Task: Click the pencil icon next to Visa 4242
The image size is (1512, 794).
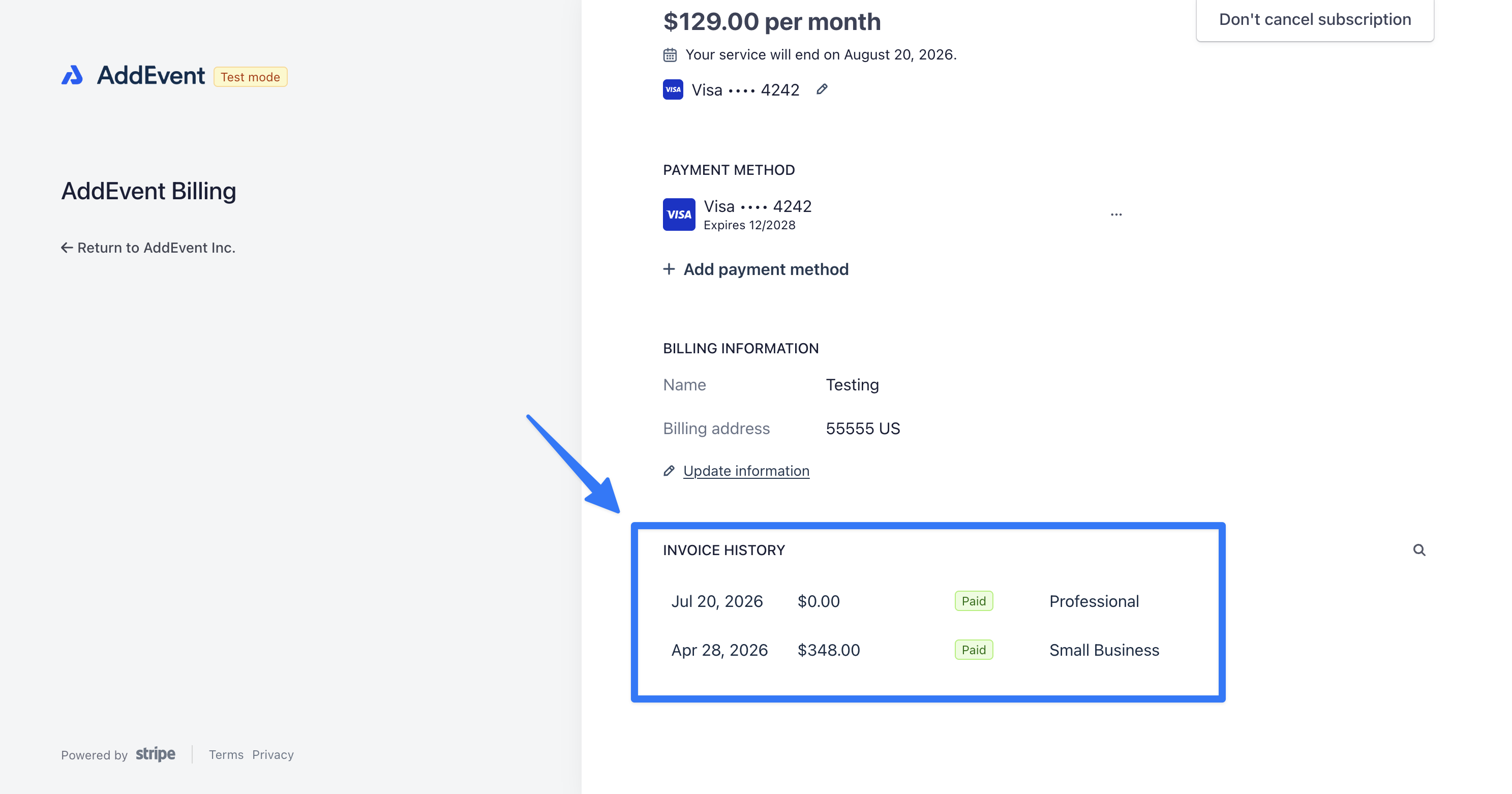Action: click(x=822, y=89)
